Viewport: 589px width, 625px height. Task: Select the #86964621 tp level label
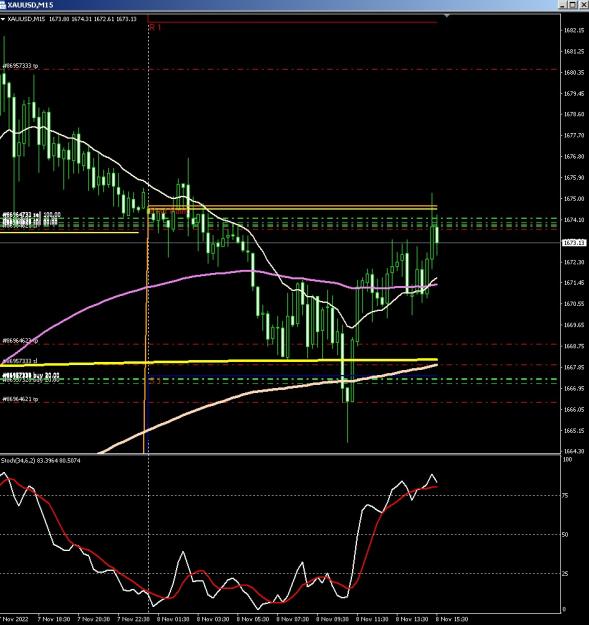[x=20, y=399]
